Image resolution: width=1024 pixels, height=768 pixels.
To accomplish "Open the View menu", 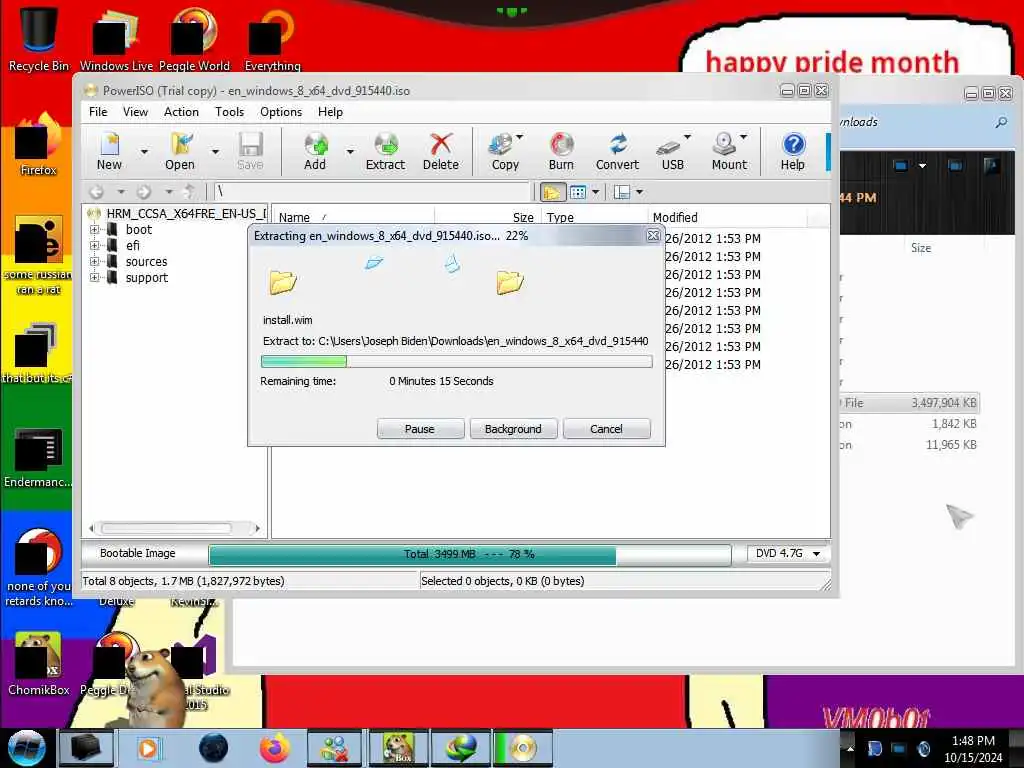I will 135,112.
